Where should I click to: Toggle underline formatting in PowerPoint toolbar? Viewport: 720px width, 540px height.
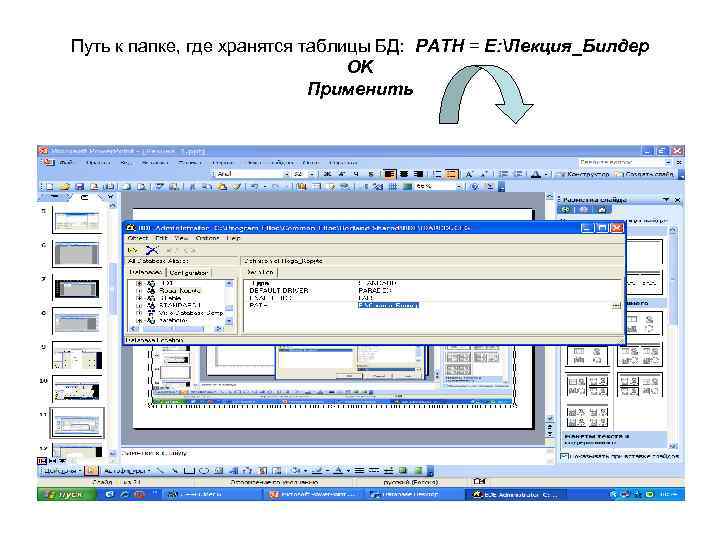pyautogui.click(x=356, y=174)
